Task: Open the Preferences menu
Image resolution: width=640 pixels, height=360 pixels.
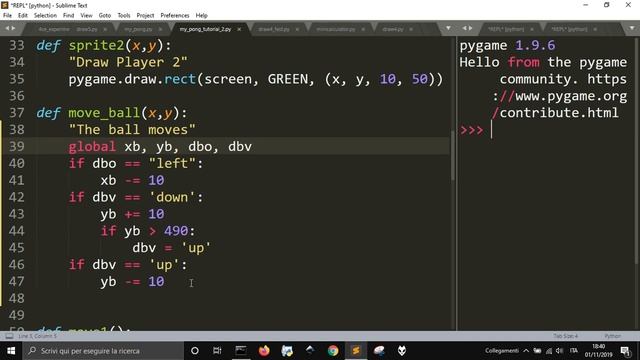Action: pyautogui.click(x=175, y=16)
